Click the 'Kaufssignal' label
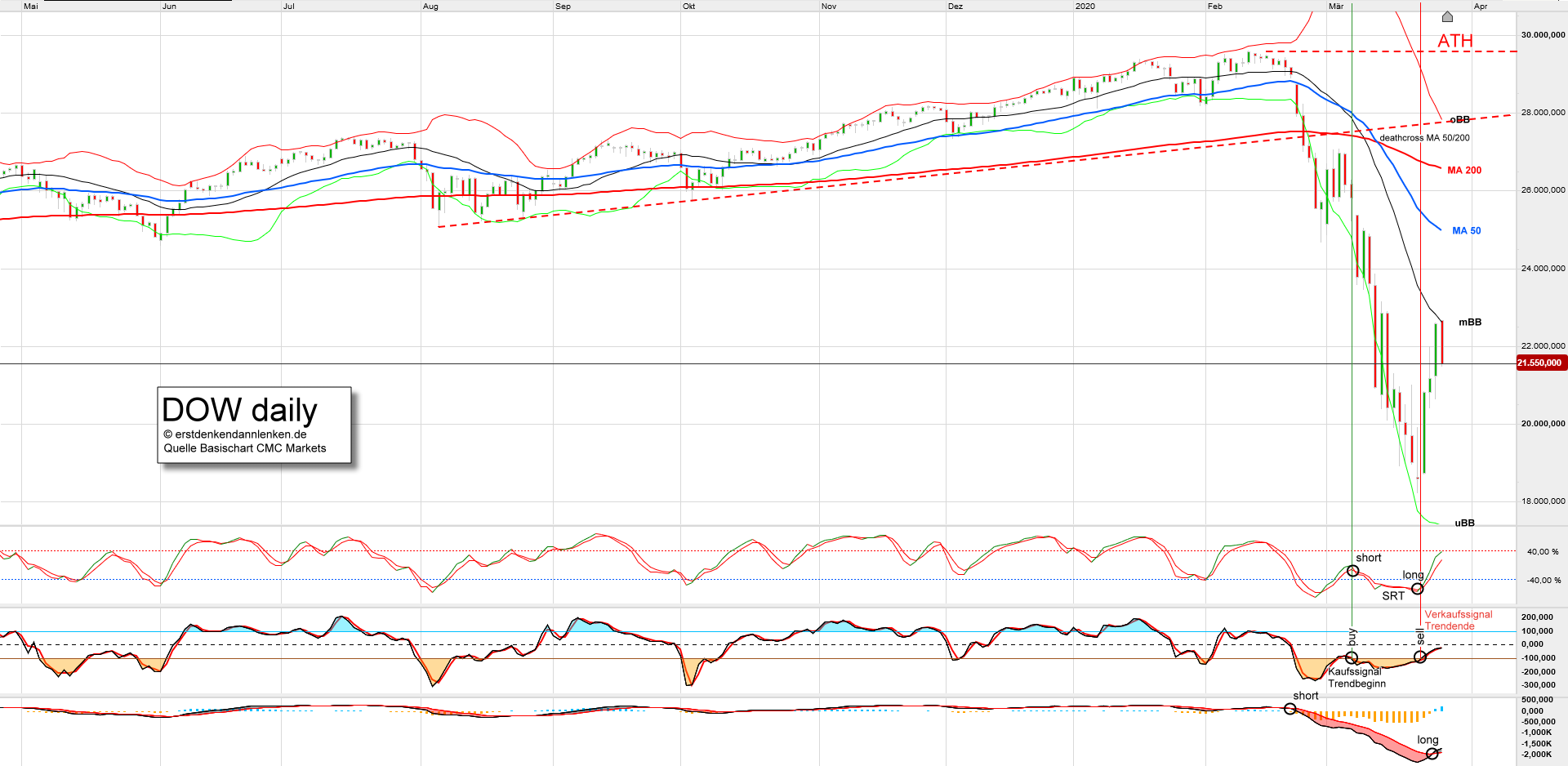 pos(1355,672)
